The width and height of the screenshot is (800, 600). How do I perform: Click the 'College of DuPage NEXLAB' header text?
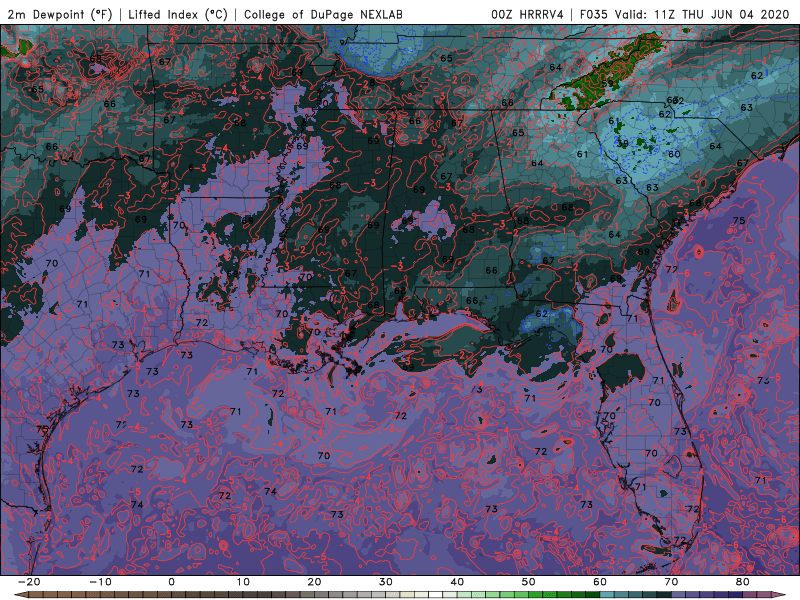[323, 14]
